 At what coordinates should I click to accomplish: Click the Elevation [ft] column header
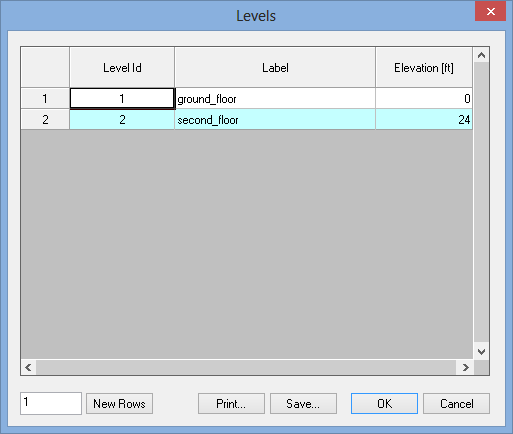point(424,68)
